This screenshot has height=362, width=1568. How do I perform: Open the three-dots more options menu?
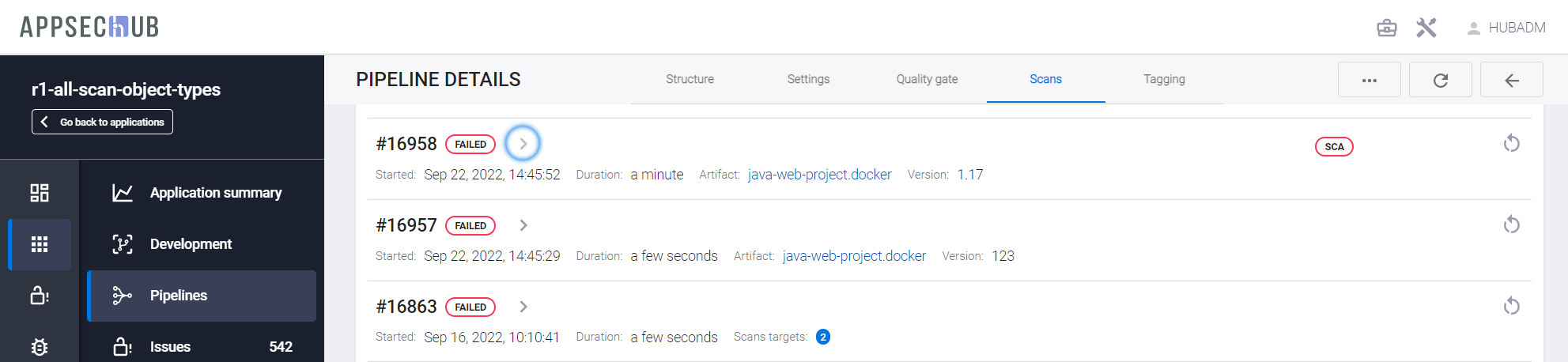(1369, 80)
